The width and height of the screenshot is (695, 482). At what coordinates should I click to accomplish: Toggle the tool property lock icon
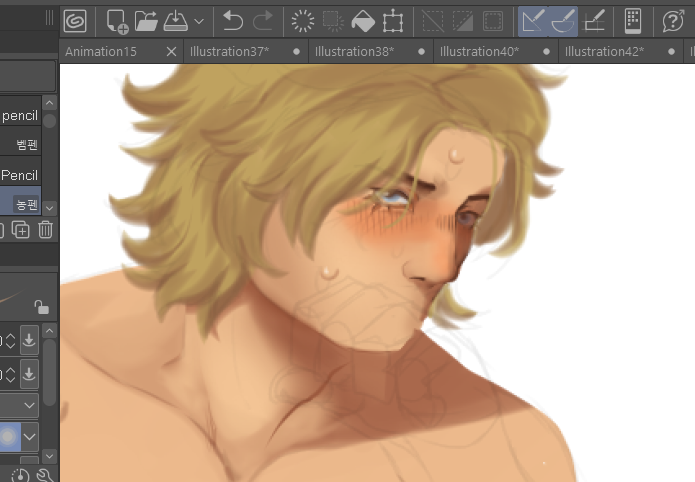point(42,306)
